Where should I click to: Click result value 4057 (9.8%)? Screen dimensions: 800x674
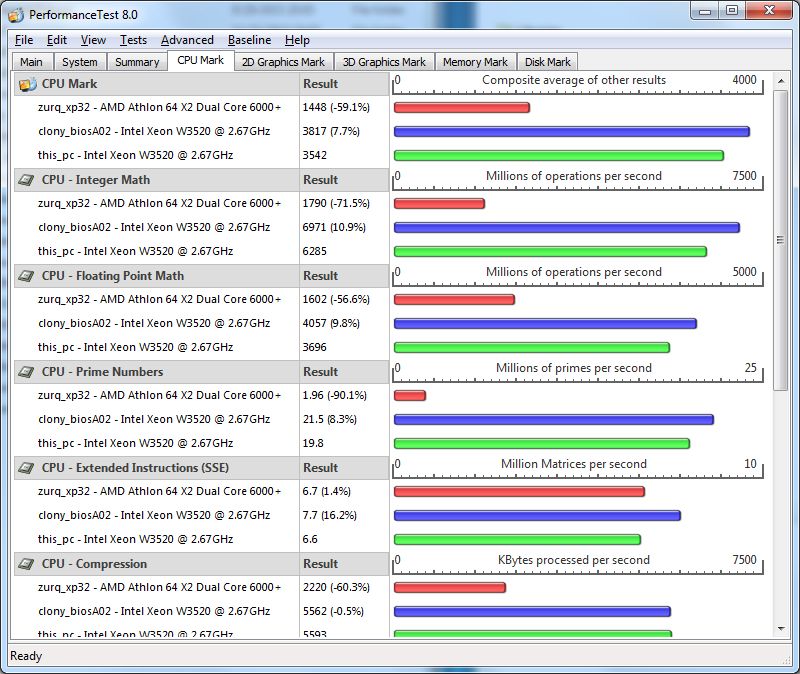pyautogui.click(x=331, y=323)
